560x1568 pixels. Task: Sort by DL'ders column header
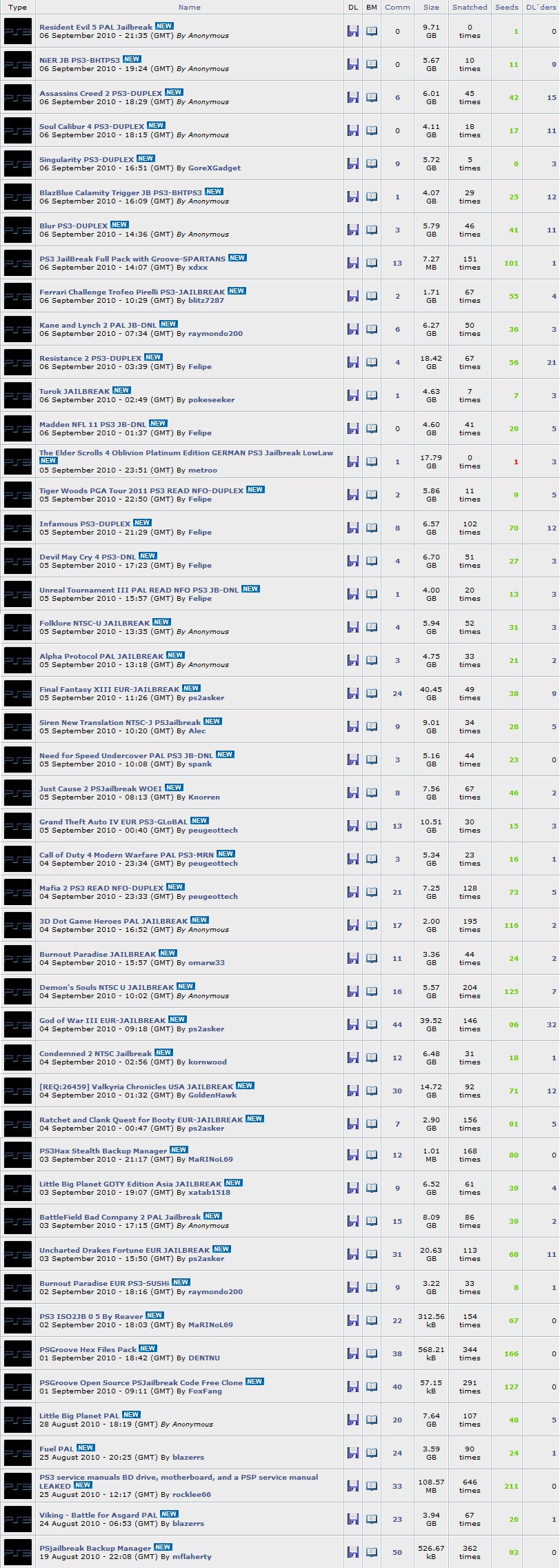[x=541, y=7]
